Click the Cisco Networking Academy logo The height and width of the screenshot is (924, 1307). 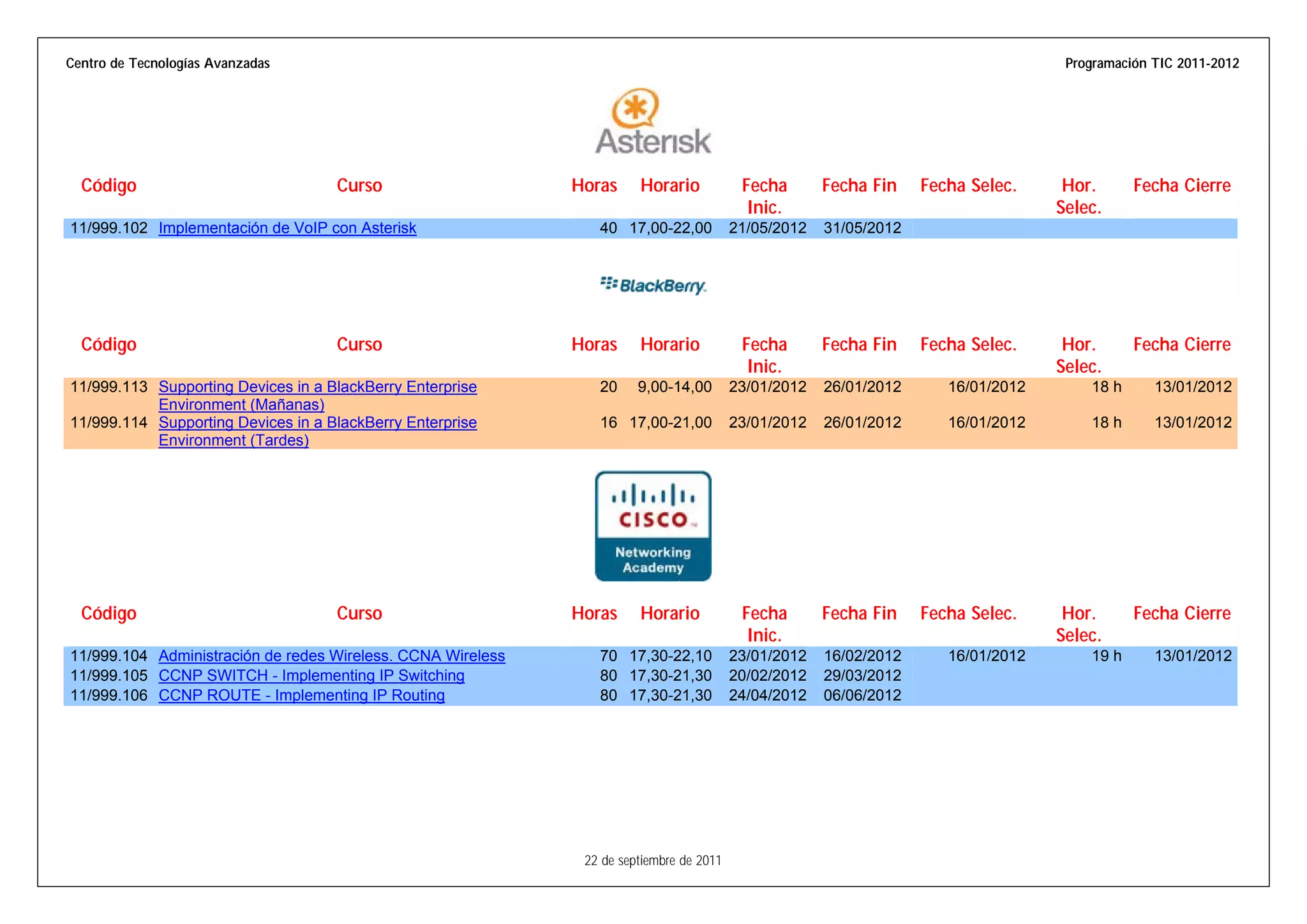(653, 526)
